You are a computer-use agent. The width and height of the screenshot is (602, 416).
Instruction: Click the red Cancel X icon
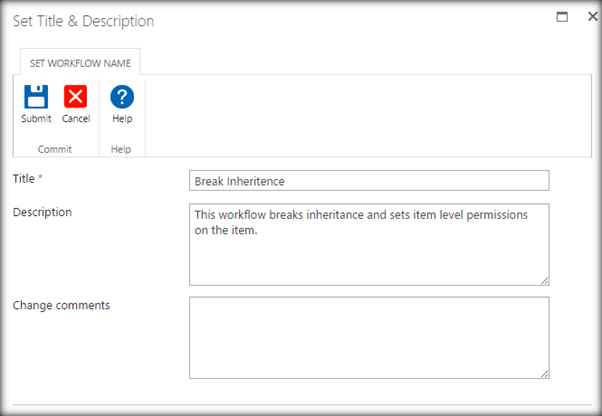point(76,97)
